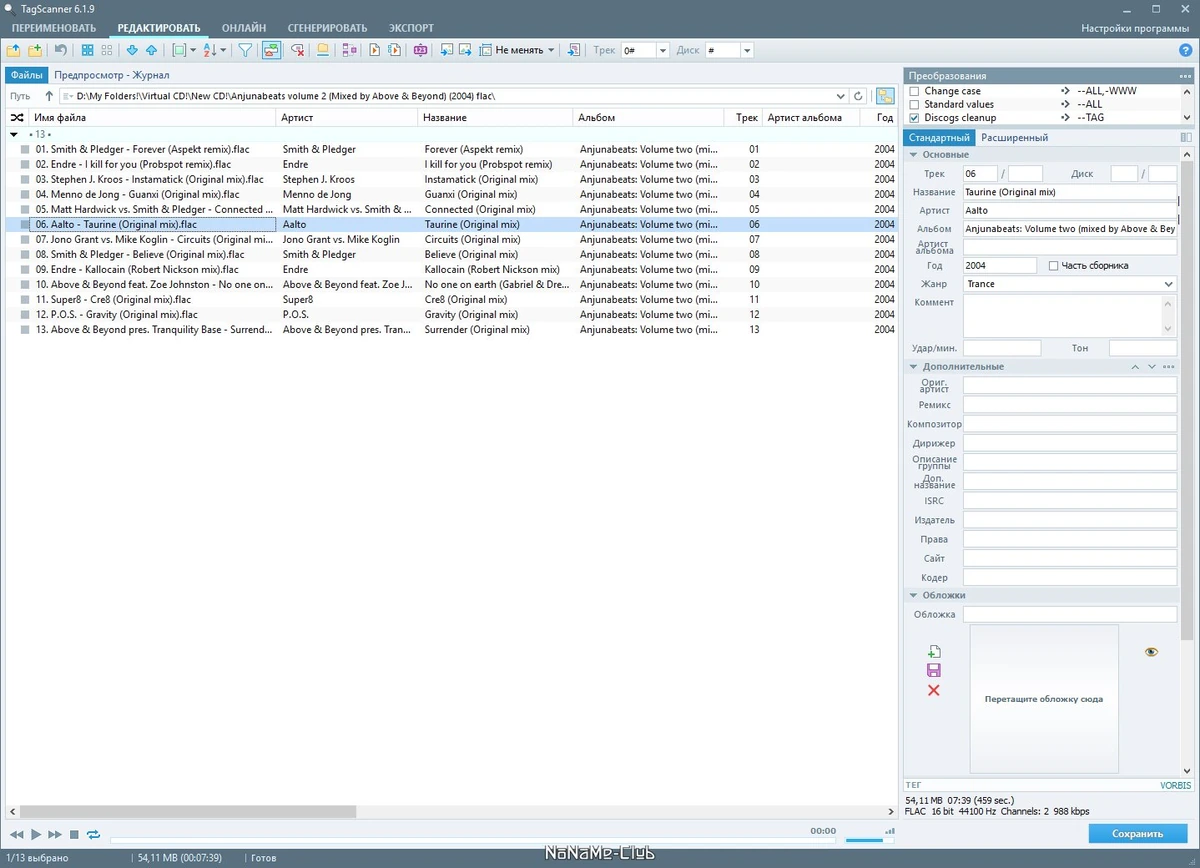Click the blue up-arrow toolbar icon

[151, 50]
